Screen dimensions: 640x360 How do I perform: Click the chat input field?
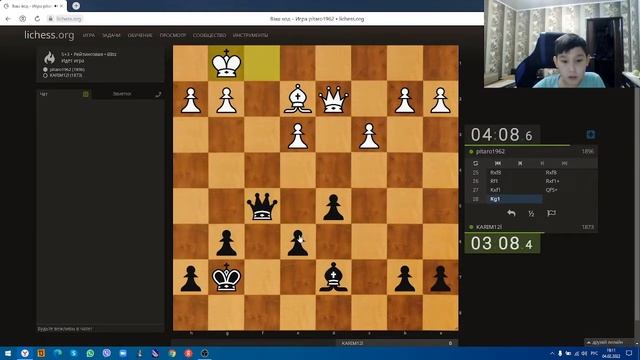[100, 329]
